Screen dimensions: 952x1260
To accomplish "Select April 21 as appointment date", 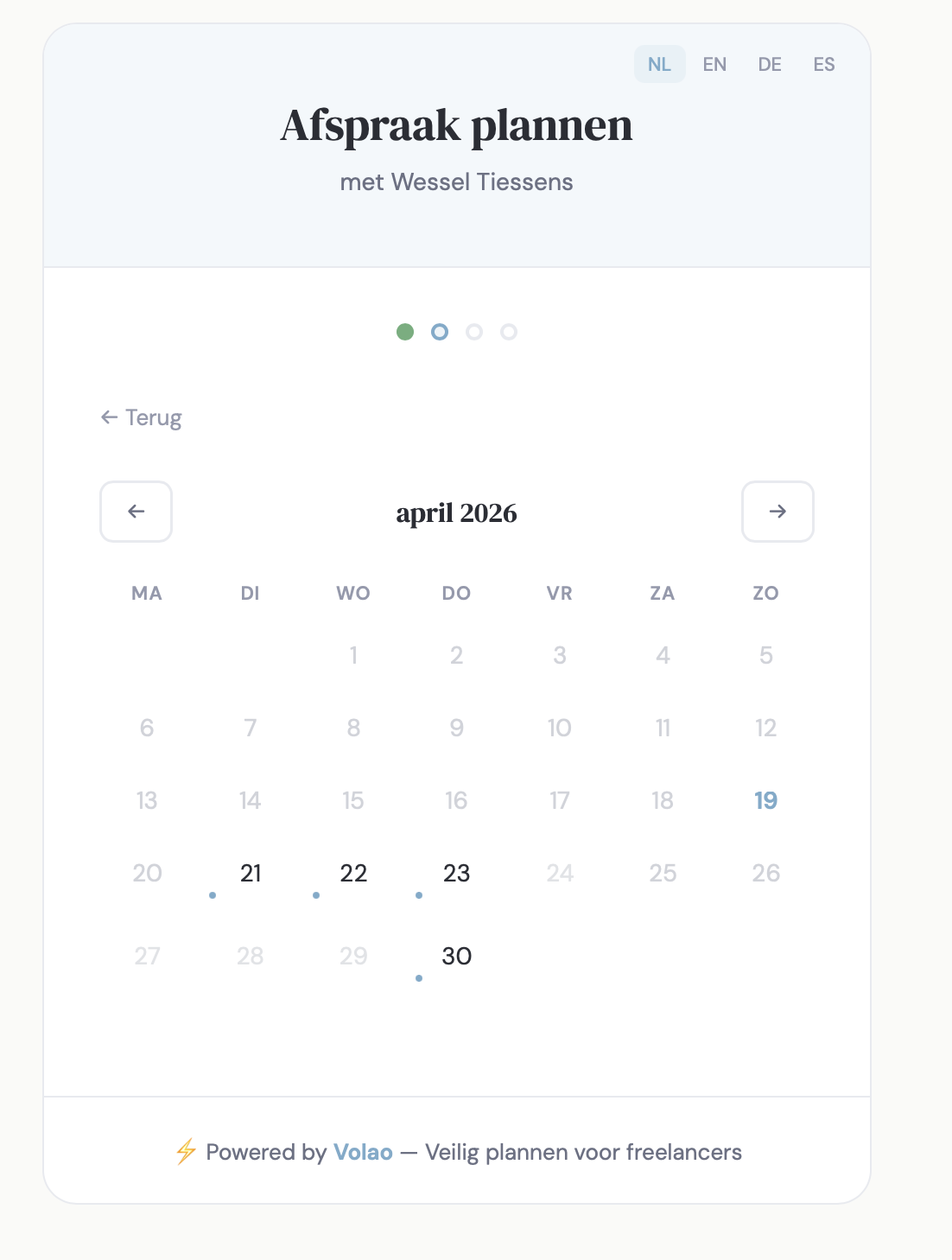I will [251, 874].
